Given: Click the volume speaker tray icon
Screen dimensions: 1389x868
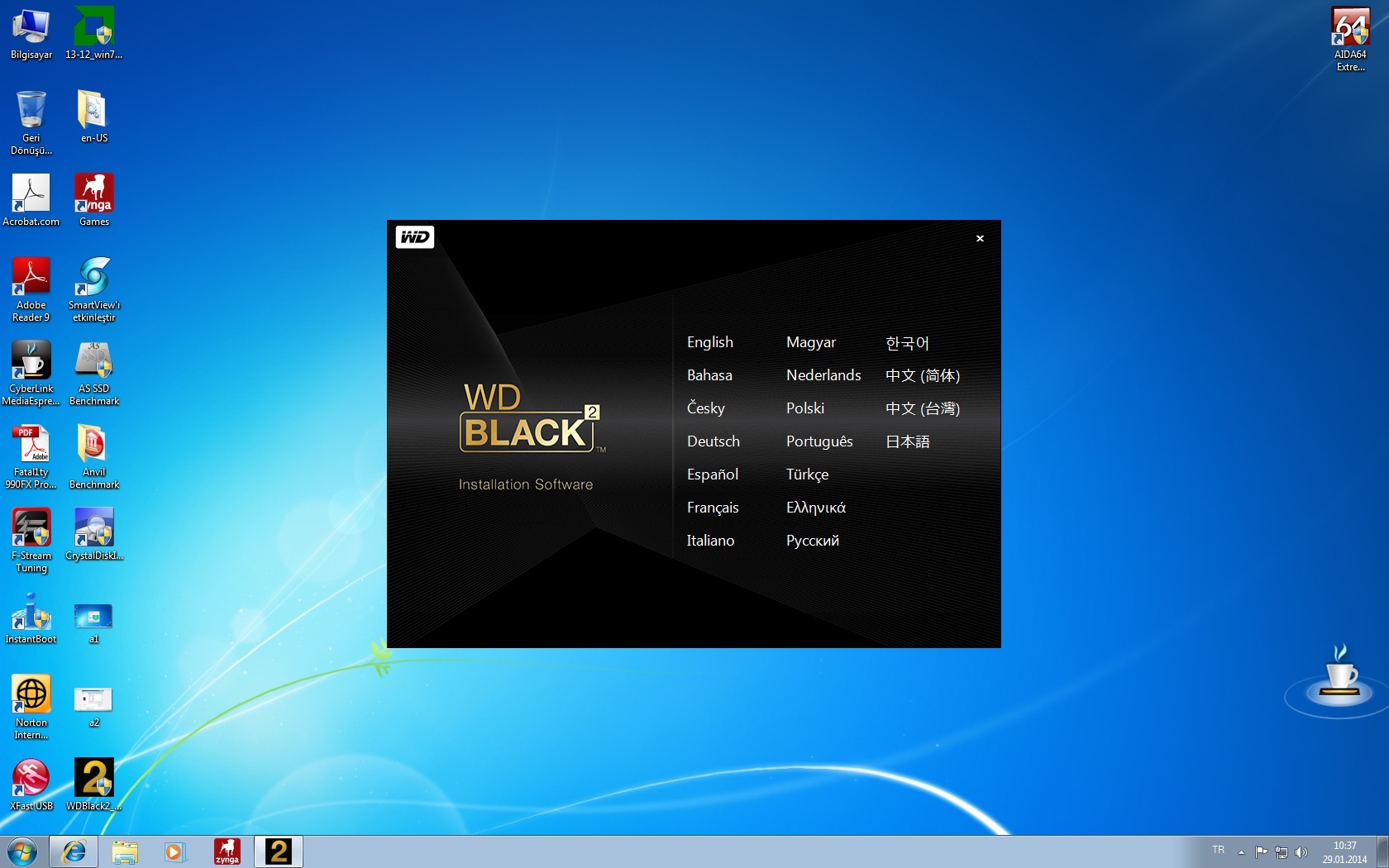Looking at the screenshot, I should click(1301, 851).
